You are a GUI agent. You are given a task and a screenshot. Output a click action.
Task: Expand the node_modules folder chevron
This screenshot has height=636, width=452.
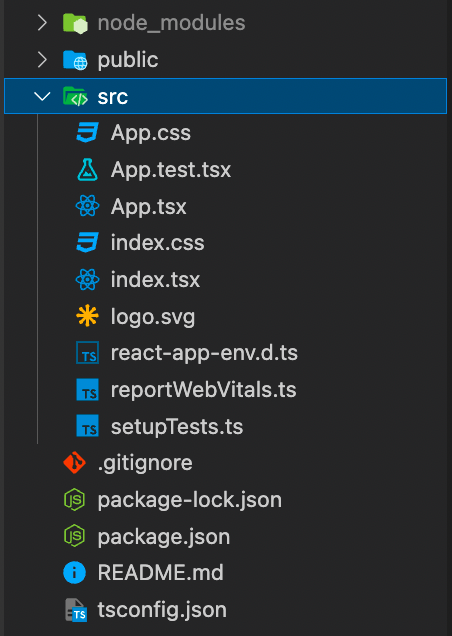point(42,23)
